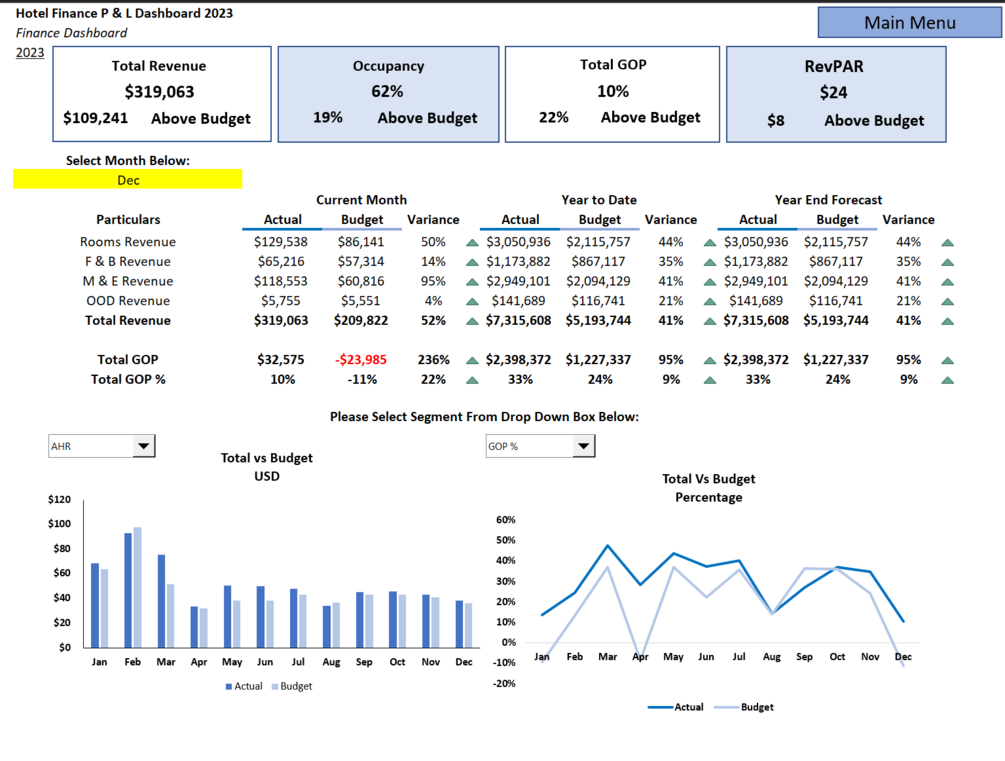Screen dimensions: 1005x761
Task: Click the Particulars column header
Action: click(x=128, y=219)
